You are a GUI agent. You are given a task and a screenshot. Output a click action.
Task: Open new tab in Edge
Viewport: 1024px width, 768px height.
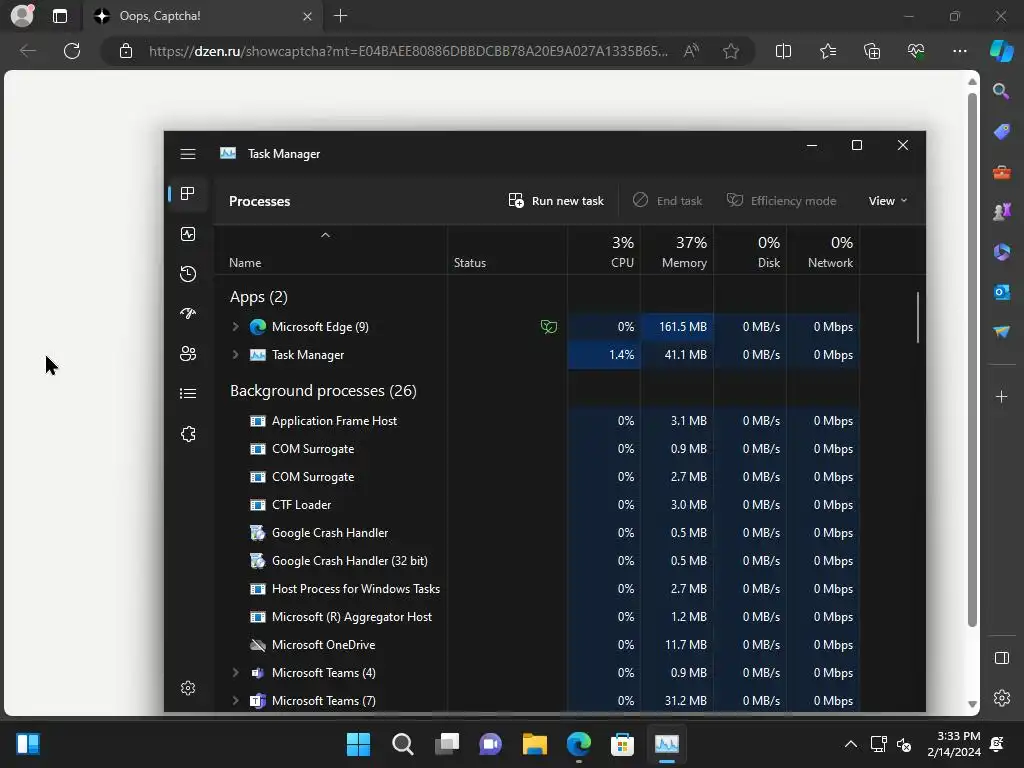pos(340,16)
